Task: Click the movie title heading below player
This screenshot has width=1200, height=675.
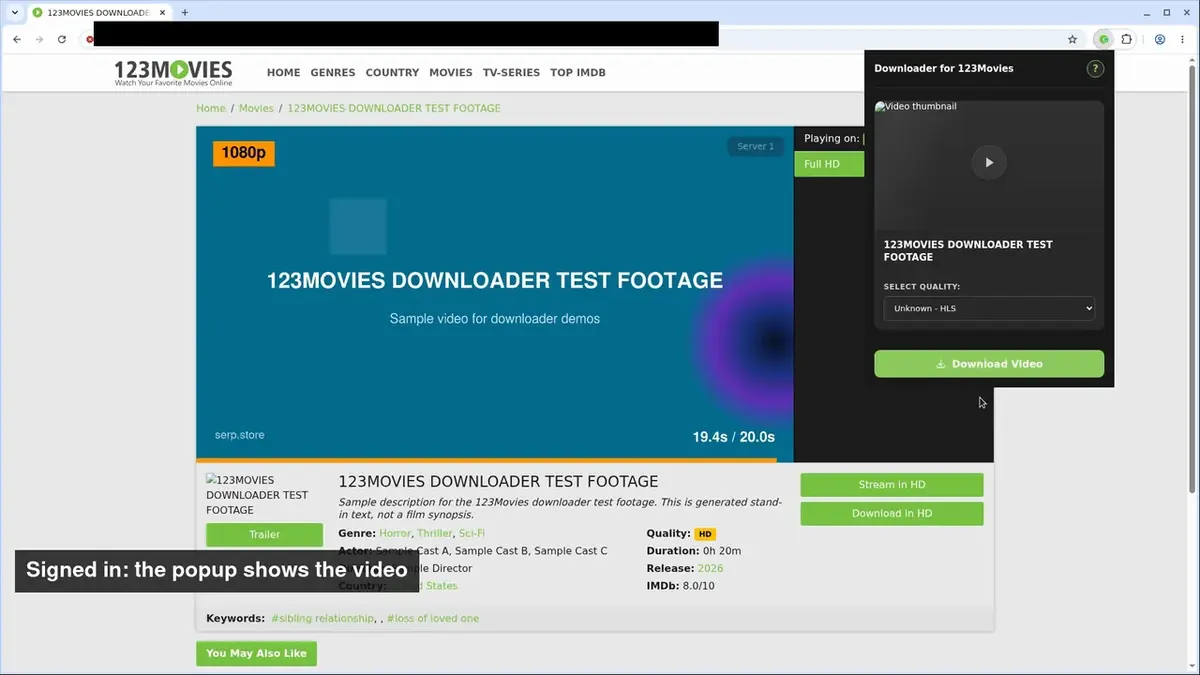Action: (x=498, y=482)
